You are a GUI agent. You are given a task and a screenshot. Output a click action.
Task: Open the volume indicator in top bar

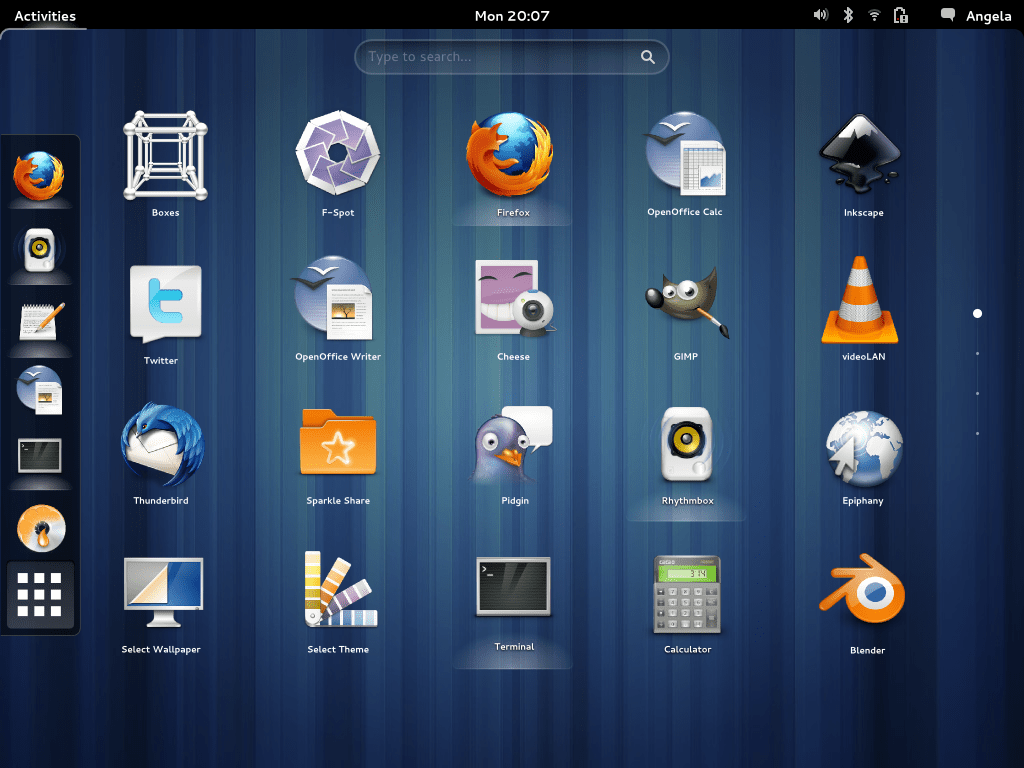tap(820, 15)
